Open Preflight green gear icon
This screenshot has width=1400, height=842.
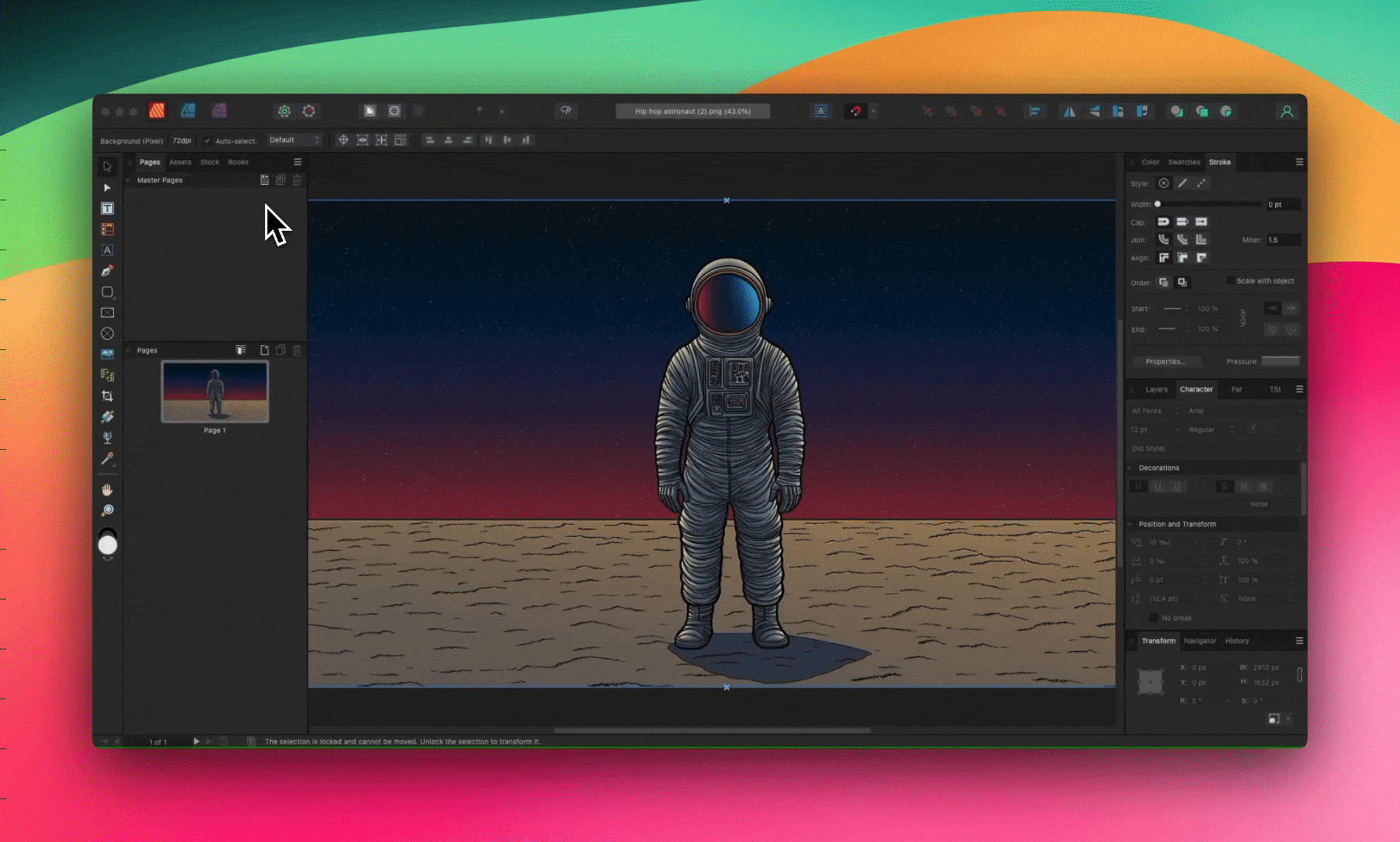(x=285, y=111)
